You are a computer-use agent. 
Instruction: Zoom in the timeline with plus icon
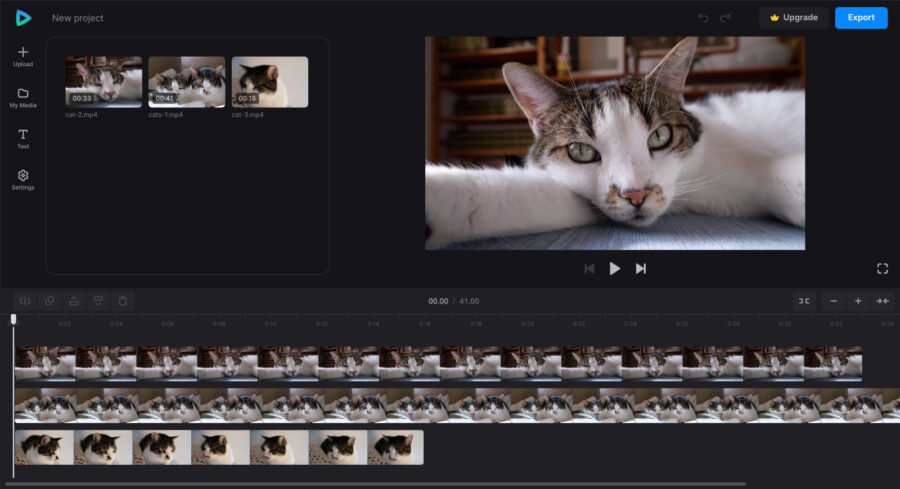[x=858, y=301]
